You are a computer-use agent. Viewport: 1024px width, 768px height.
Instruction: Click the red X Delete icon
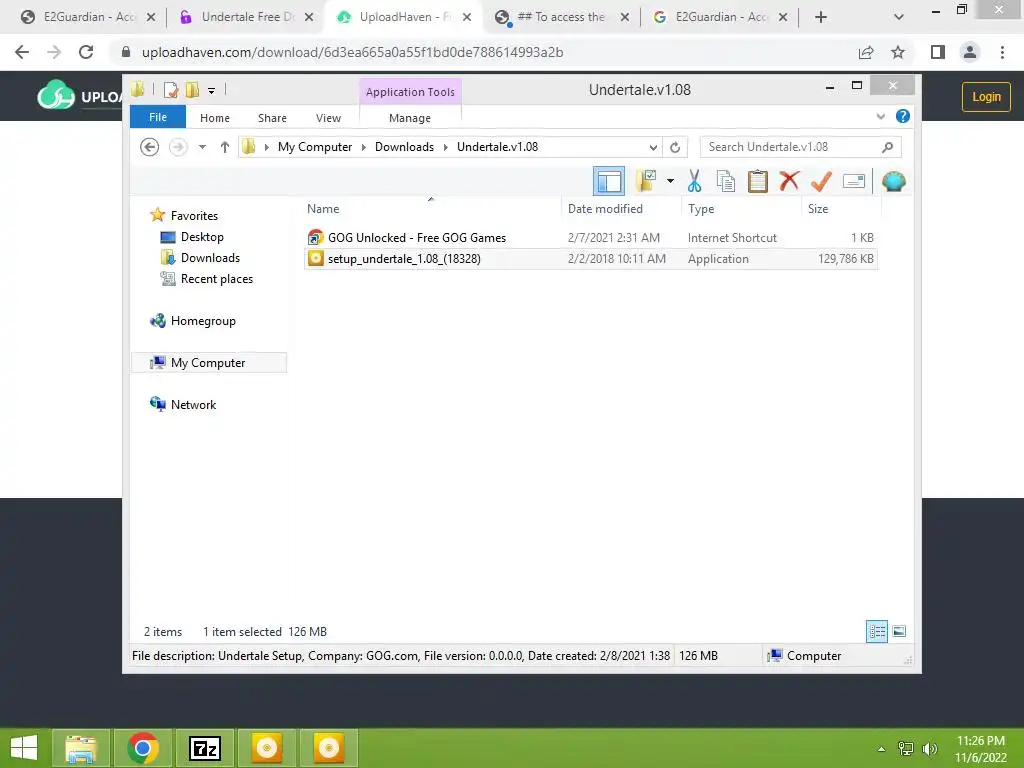789,180
